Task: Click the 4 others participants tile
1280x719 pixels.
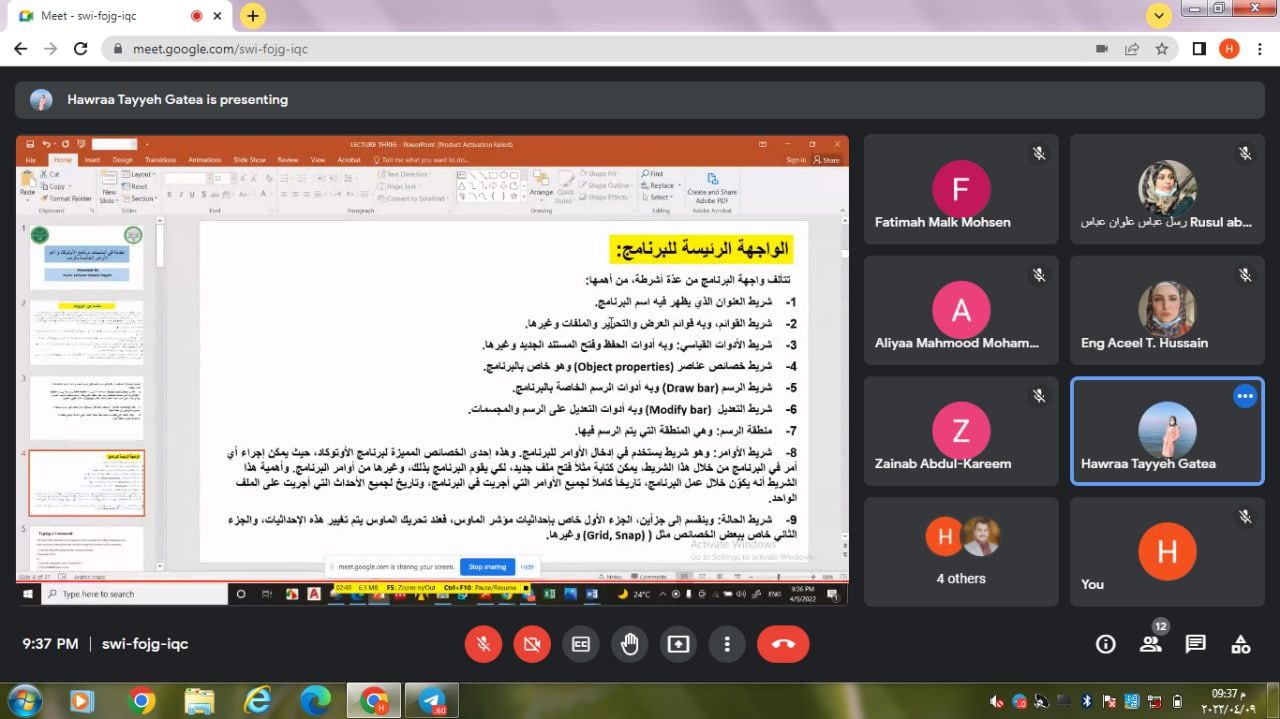Action: coord(960,552)
